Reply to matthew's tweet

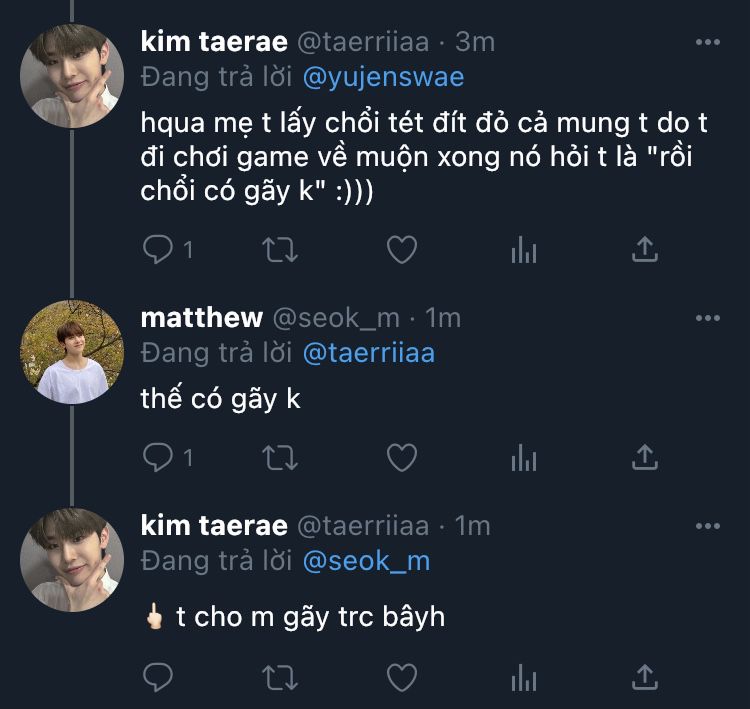pos(158,457)
